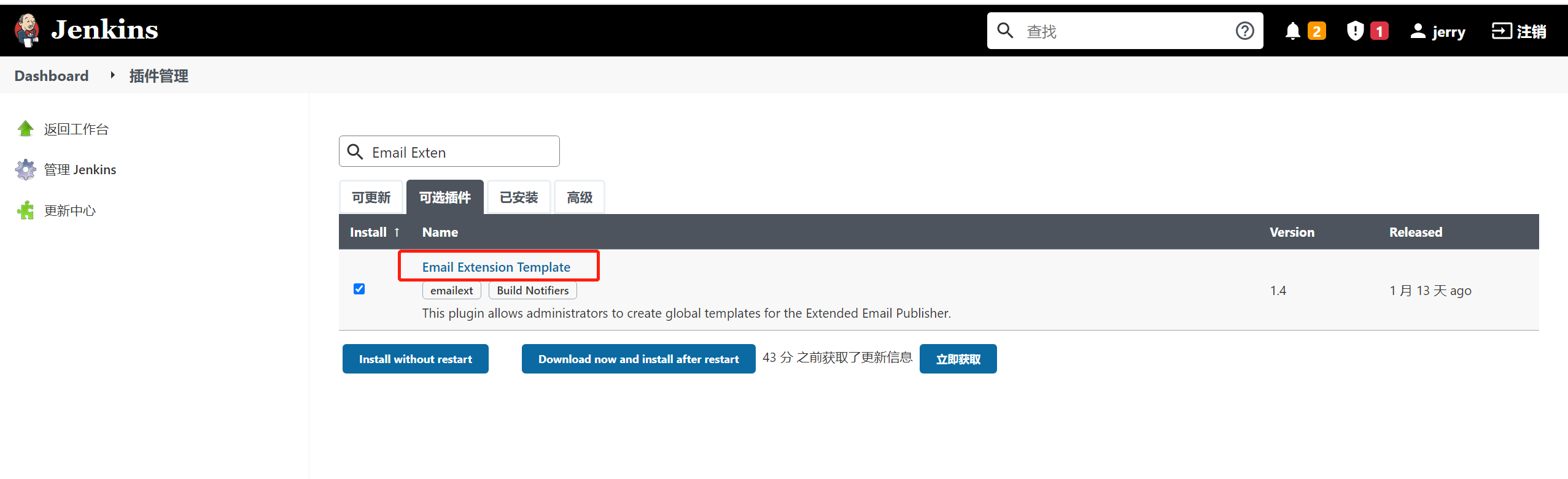
Task: Select the 可选插件 tab
Action: coord(445,197)
